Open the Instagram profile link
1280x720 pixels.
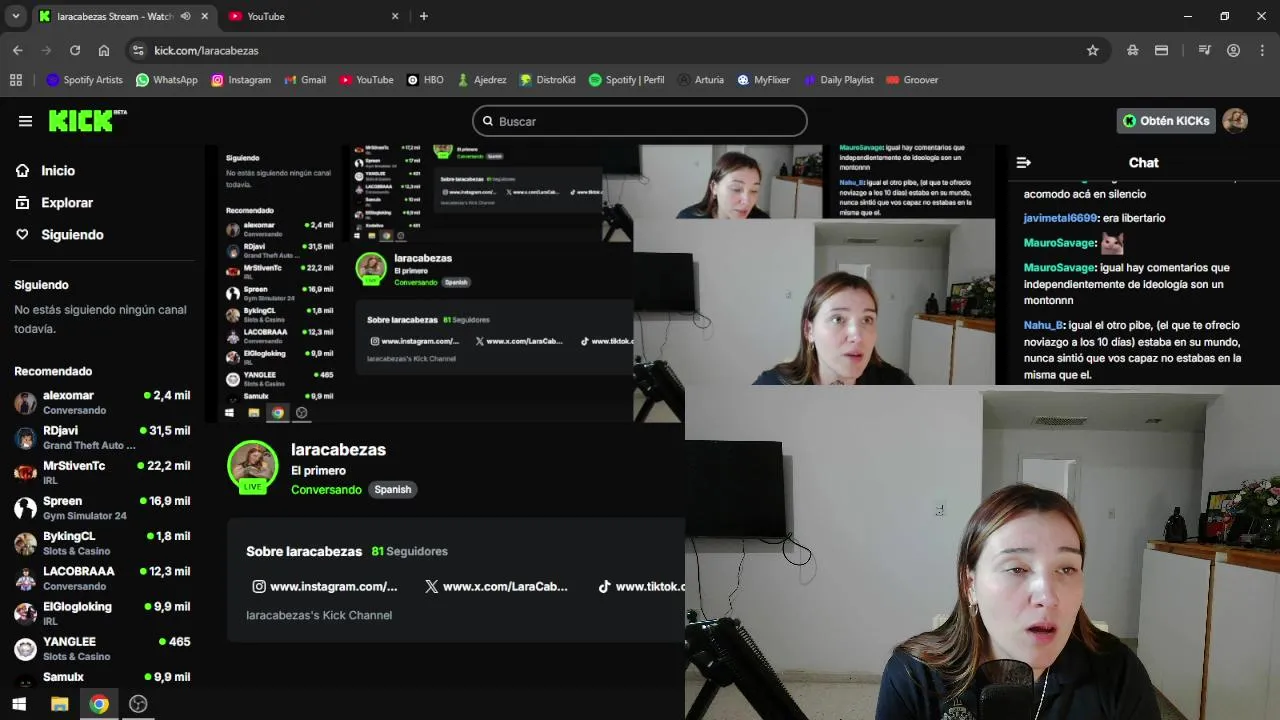(325, 587)
